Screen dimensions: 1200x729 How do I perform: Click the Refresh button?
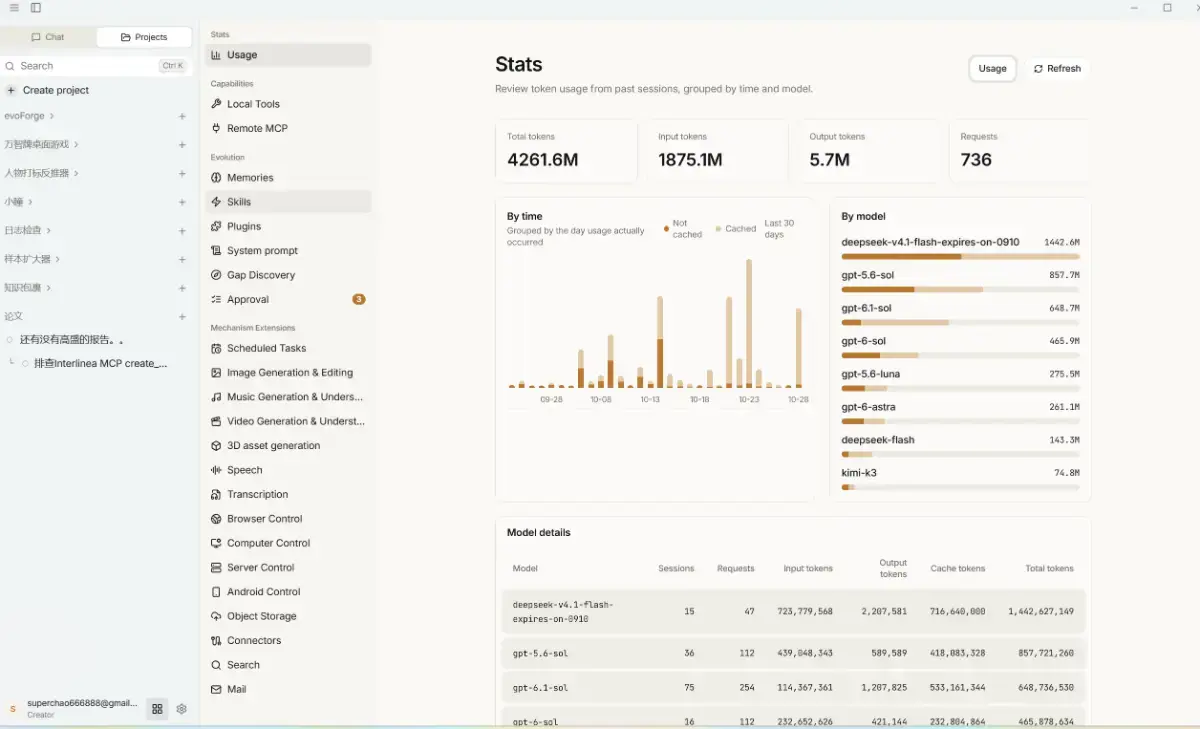[1057, 69]
